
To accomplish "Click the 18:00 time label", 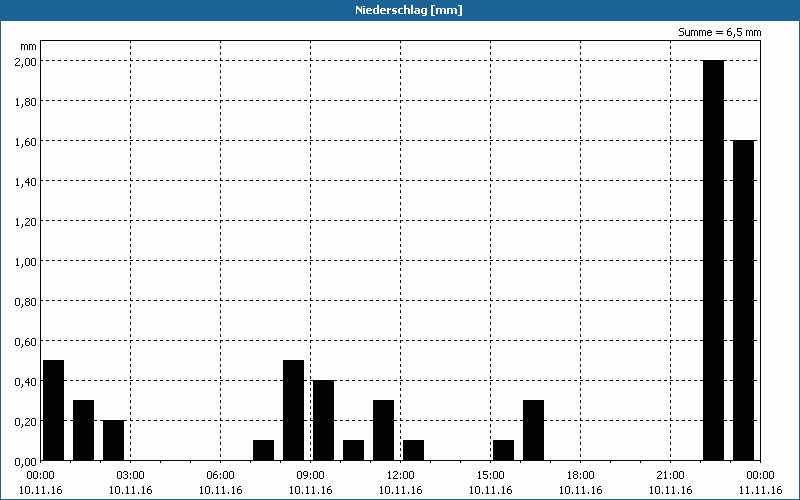I will [x=581, y=476].
